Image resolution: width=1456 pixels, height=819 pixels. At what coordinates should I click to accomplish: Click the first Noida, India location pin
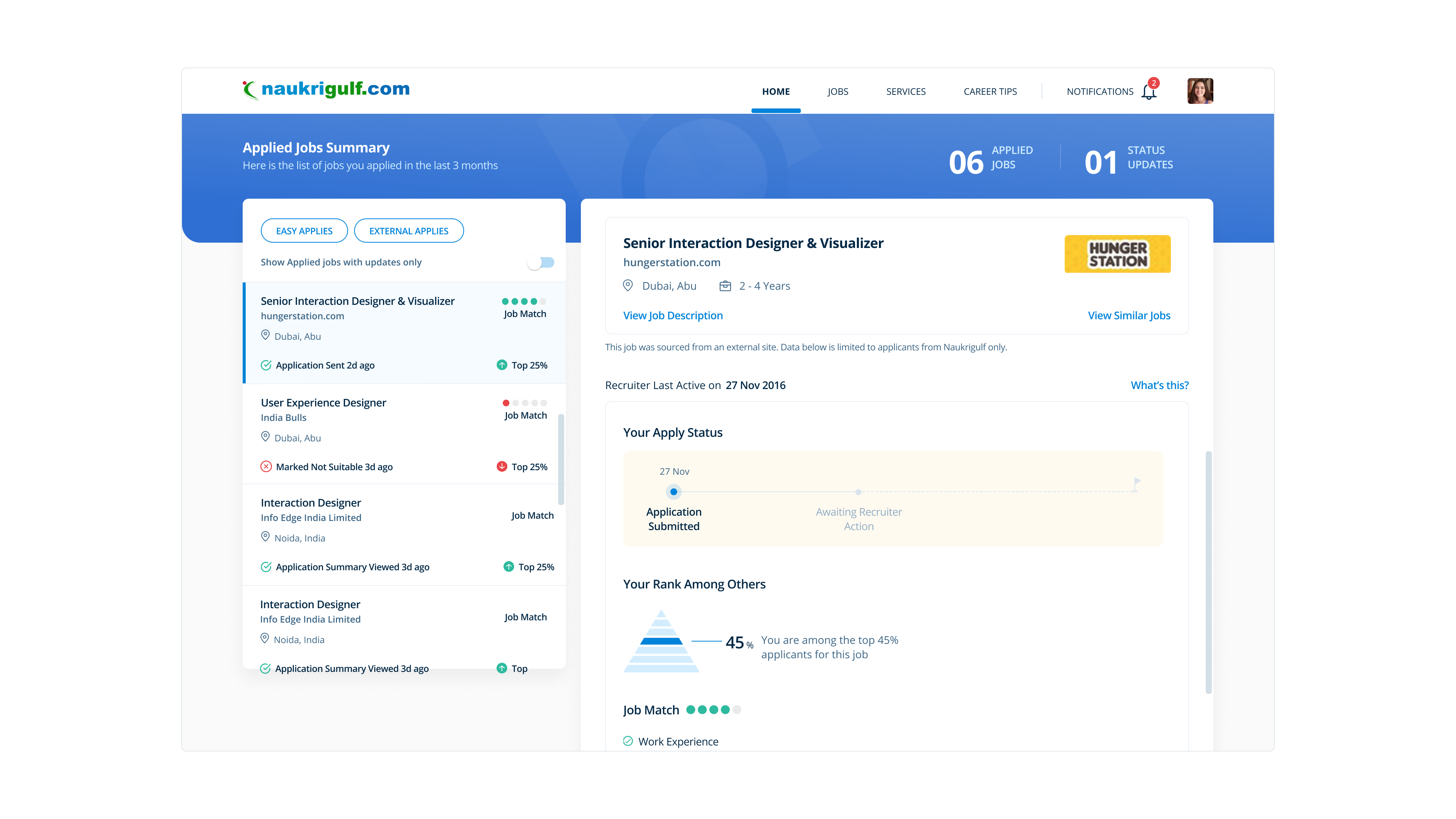(x=265, y=537)
